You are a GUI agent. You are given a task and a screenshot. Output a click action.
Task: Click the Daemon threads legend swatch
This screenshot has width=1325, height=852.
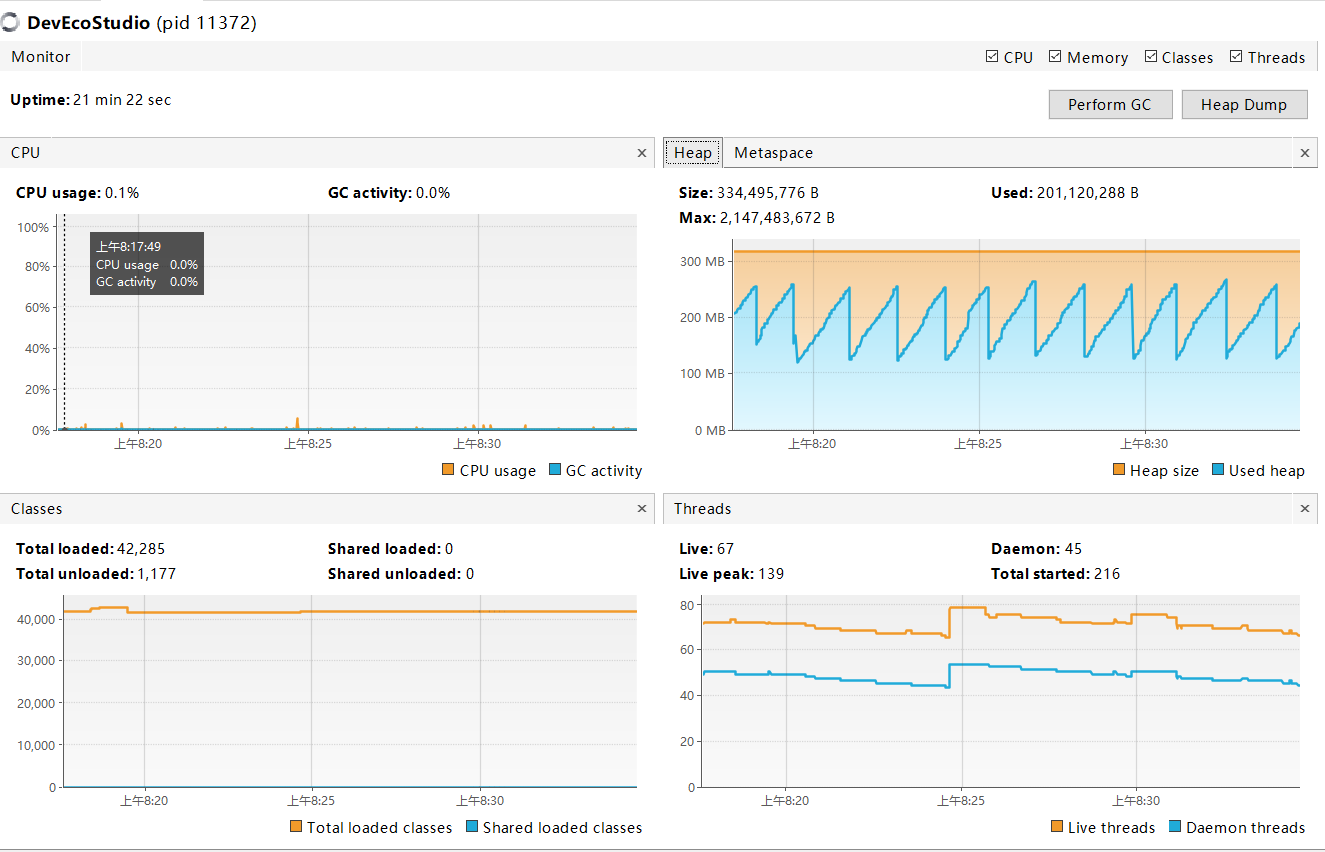tap(1176, 827)
